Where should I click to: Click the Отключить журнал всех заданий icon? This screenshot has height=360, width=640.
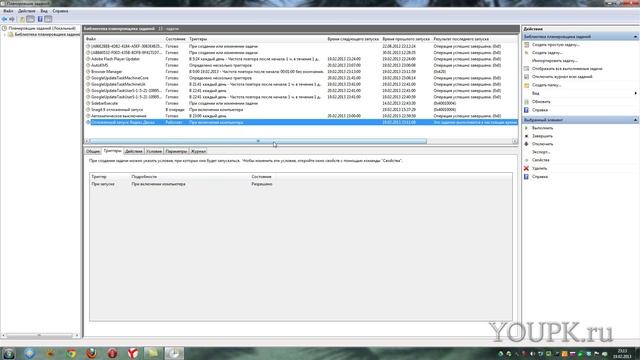pyautogui.click(x=527, y=77)
